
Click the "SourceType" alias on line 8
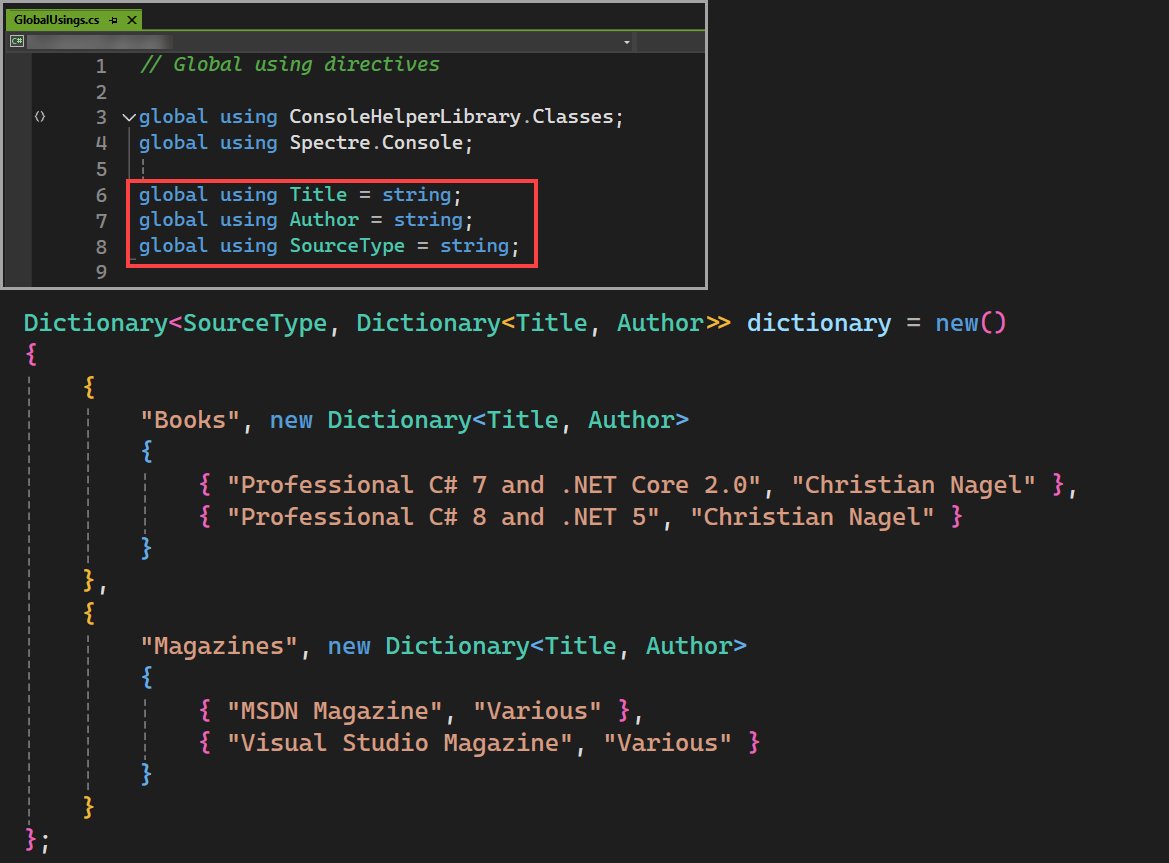[347, 246]
